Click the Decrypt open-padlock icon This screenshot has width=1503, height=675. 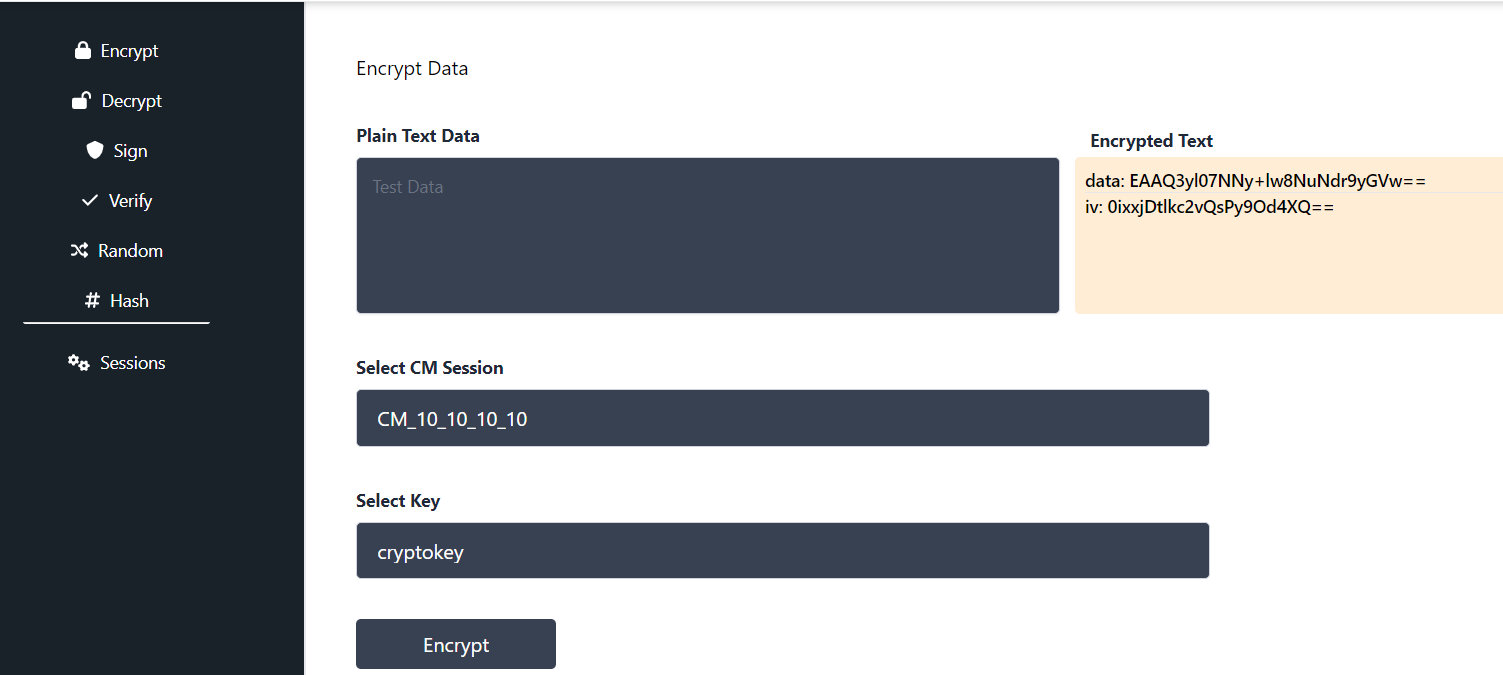[81, 100]
